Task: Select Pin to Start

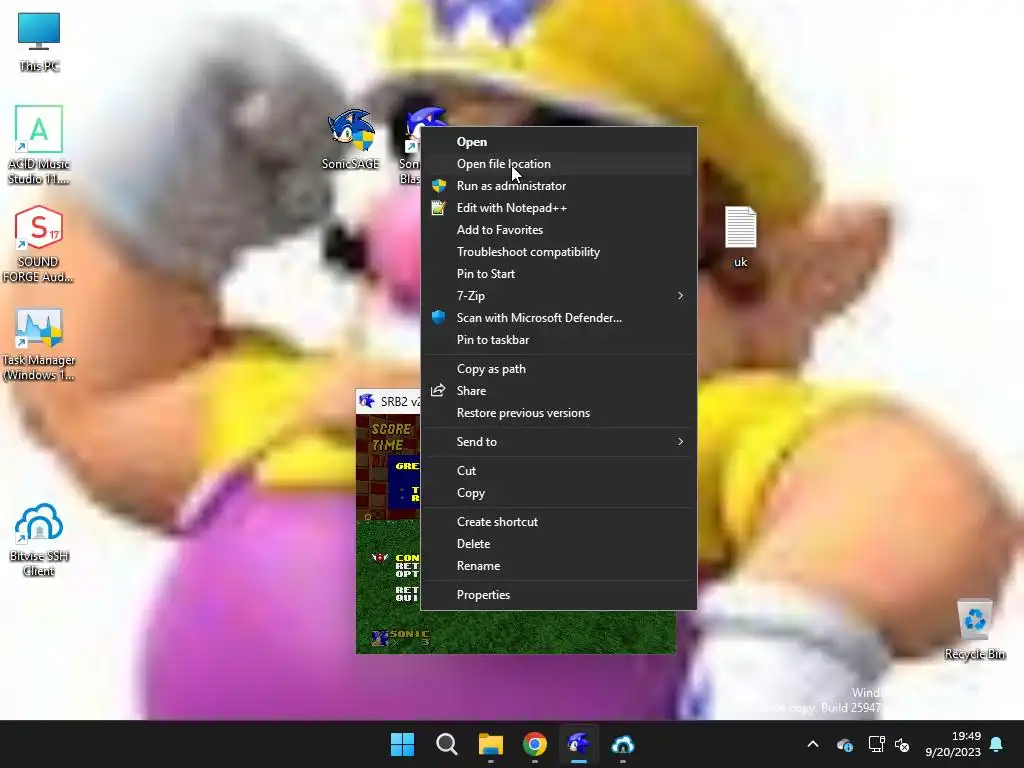Action: (558, 274)
